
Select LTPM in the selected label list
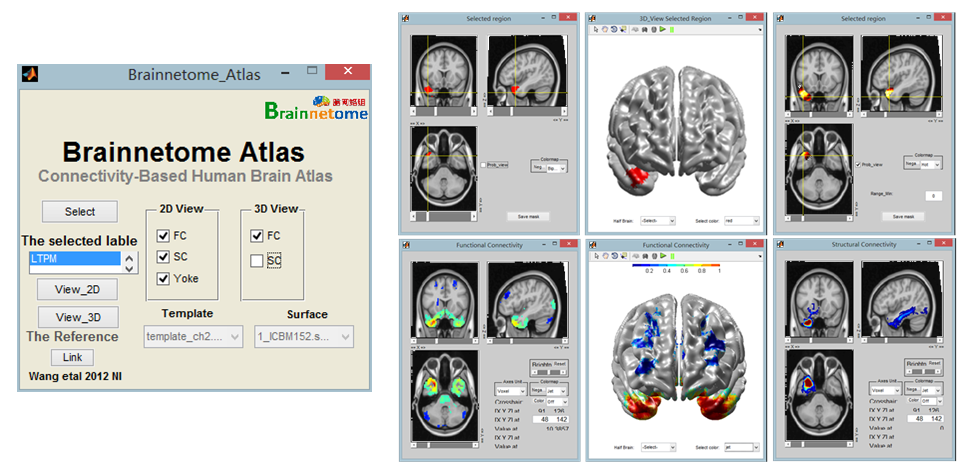coord(75,258)
